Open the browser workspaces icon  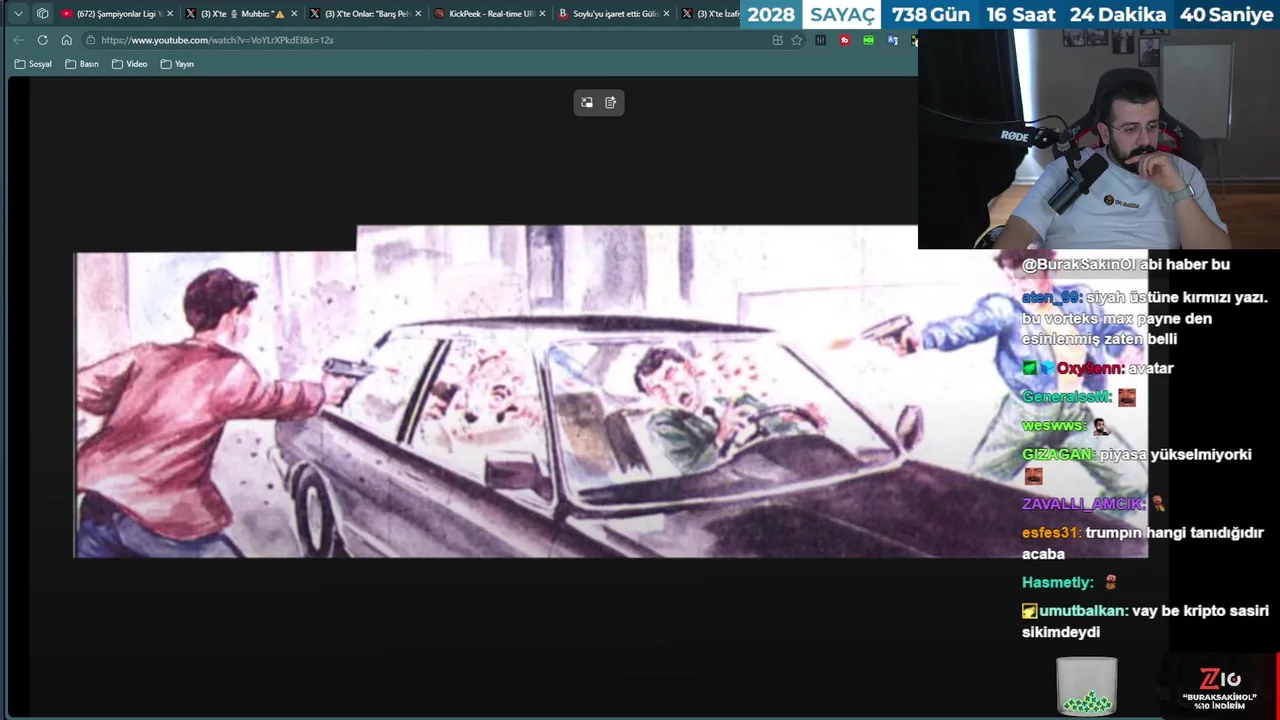[x=42, y=14]
